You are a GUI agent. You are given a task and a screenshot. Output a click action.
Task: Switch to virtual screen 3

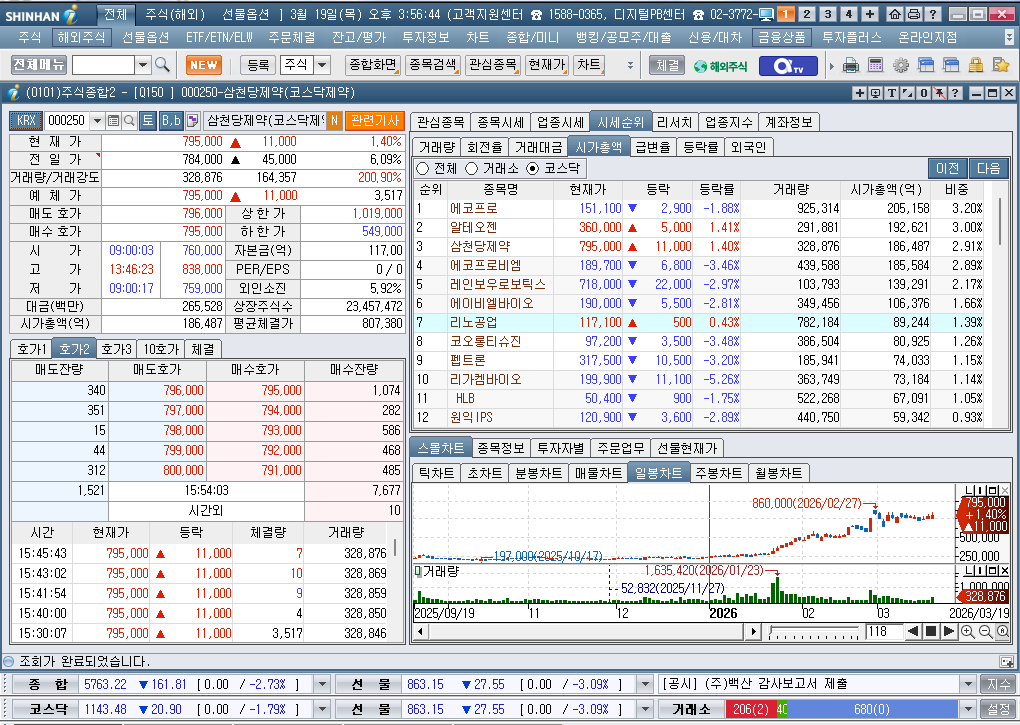827,14
